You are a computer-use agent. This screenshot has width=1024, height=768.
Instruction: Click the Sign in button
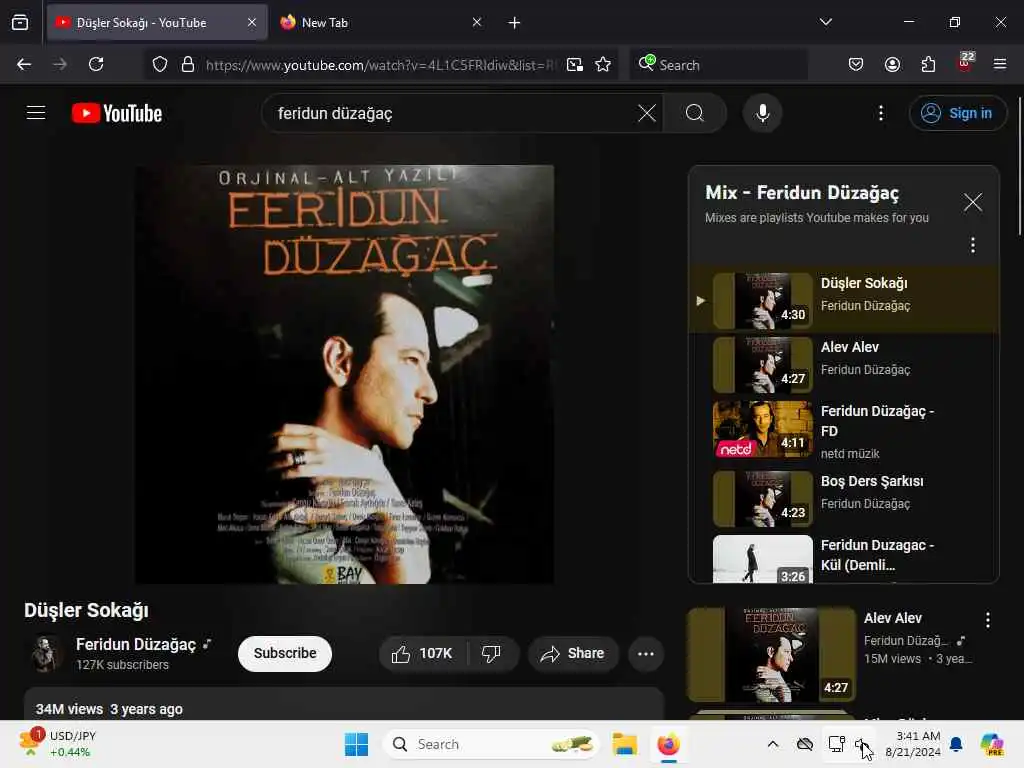[957, 113]
